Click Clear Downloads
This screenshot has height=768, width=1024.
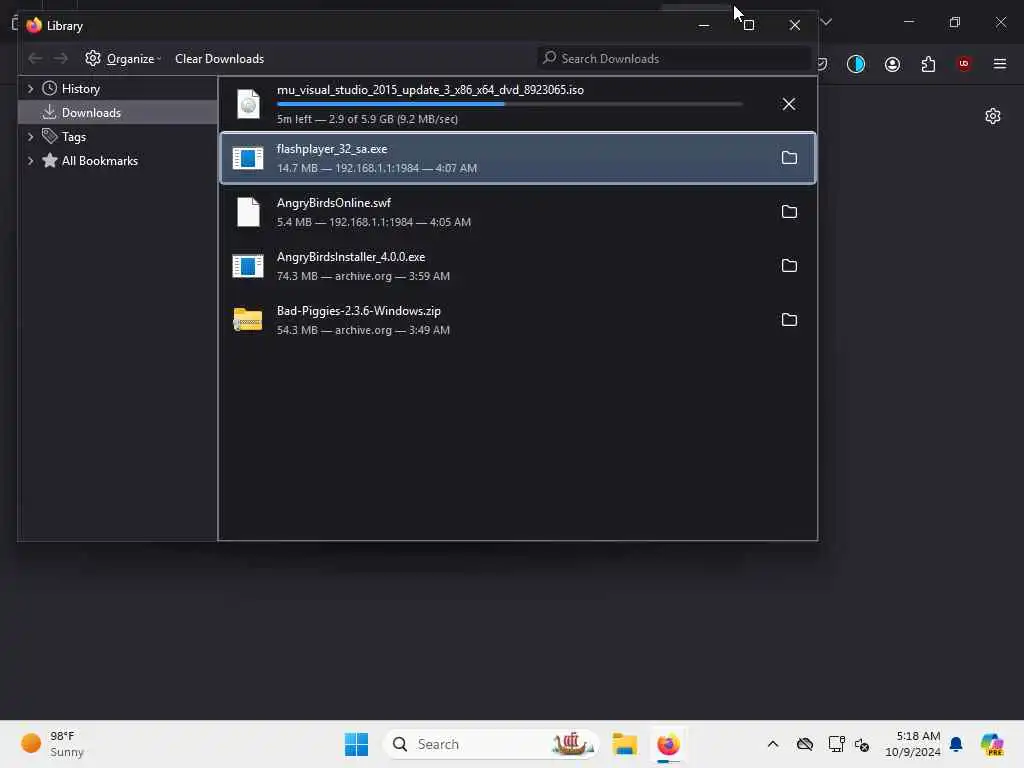coord(219,59)
